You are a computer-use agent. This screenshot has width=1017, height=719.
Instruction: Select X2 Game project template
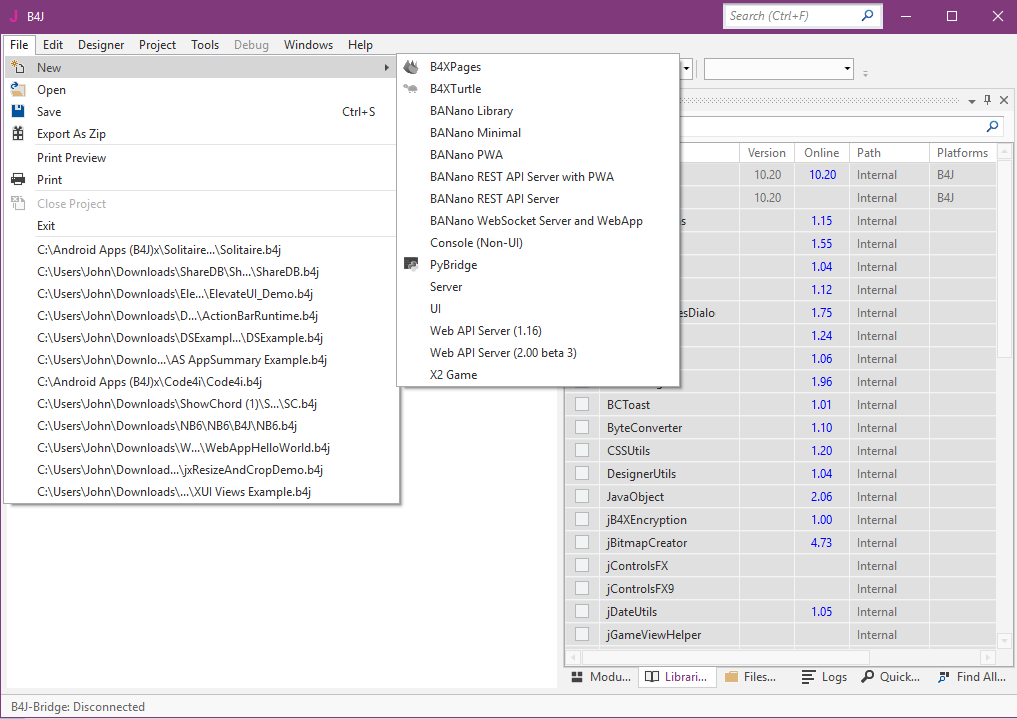[x=538, y=375]
